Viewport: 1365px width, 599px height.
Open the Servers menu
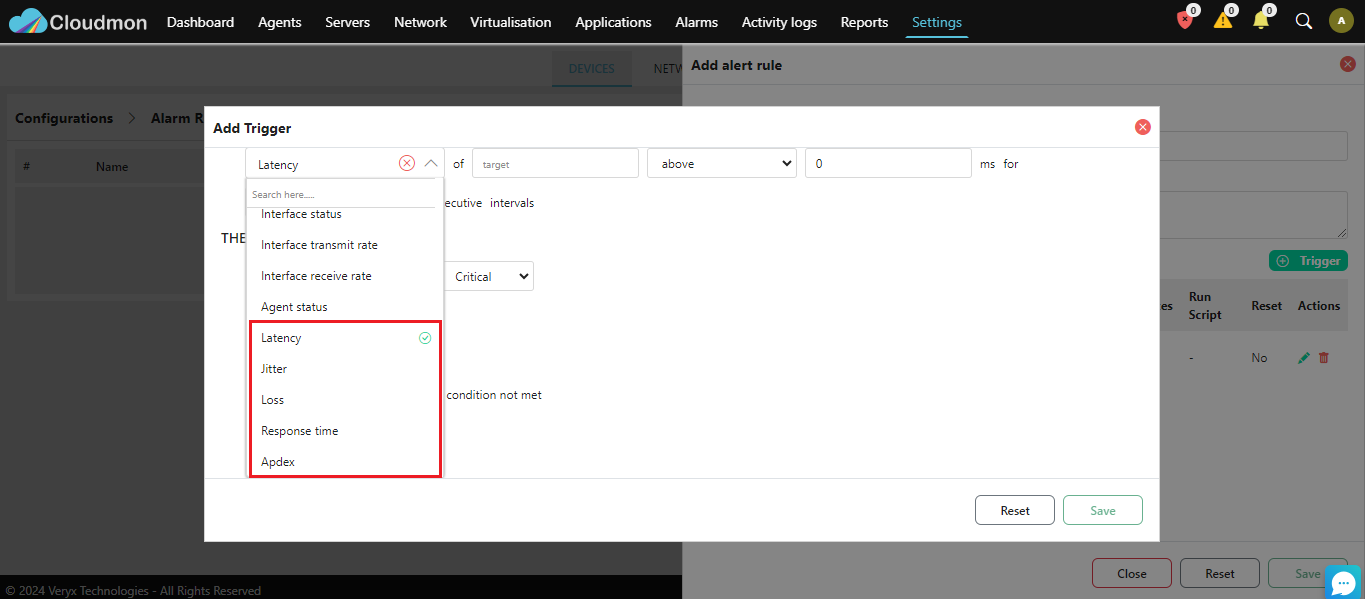click(347, 22)
